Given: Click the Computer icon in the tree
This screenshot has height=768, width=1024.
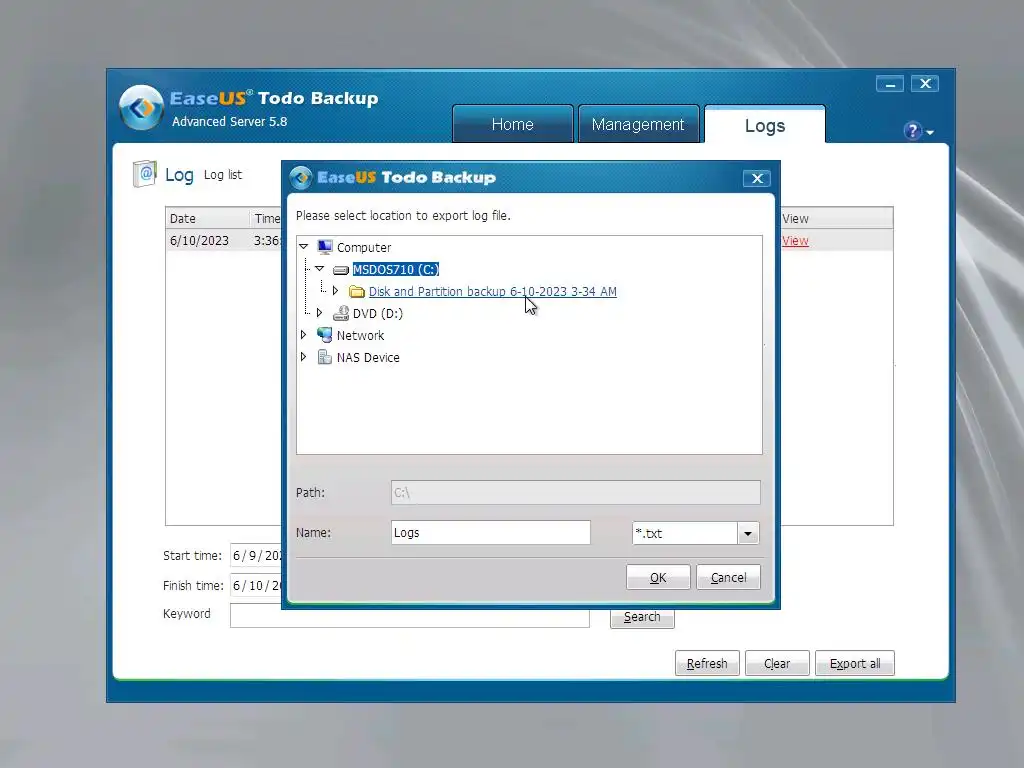Looking at the screenshot, I should [325, 247].
